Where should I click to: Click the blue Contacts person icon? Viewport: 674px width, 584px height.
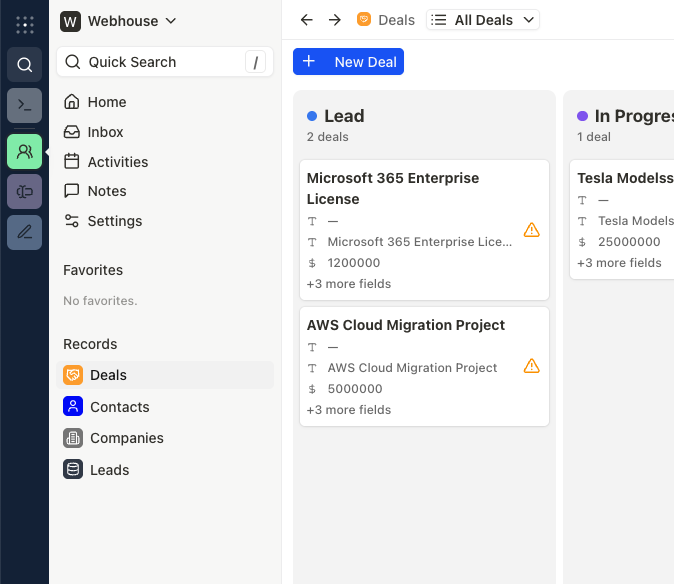click(x=73, y=407)
